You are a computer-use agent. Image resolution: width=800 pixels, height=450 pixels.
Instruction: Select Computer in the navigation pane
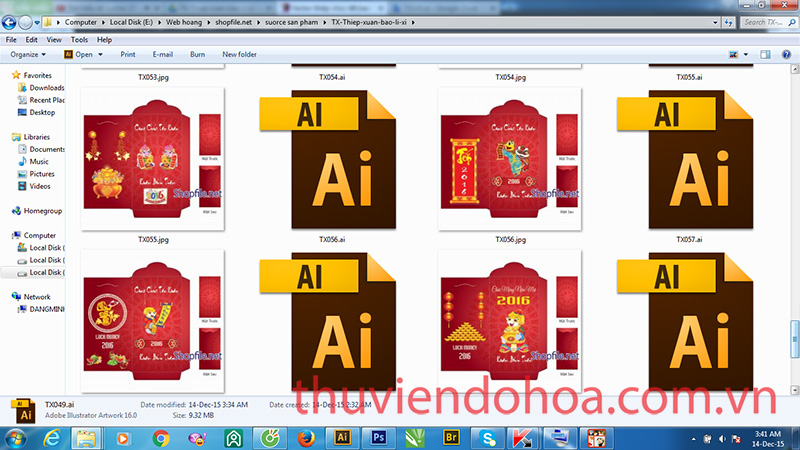click(x=34, y=235)
